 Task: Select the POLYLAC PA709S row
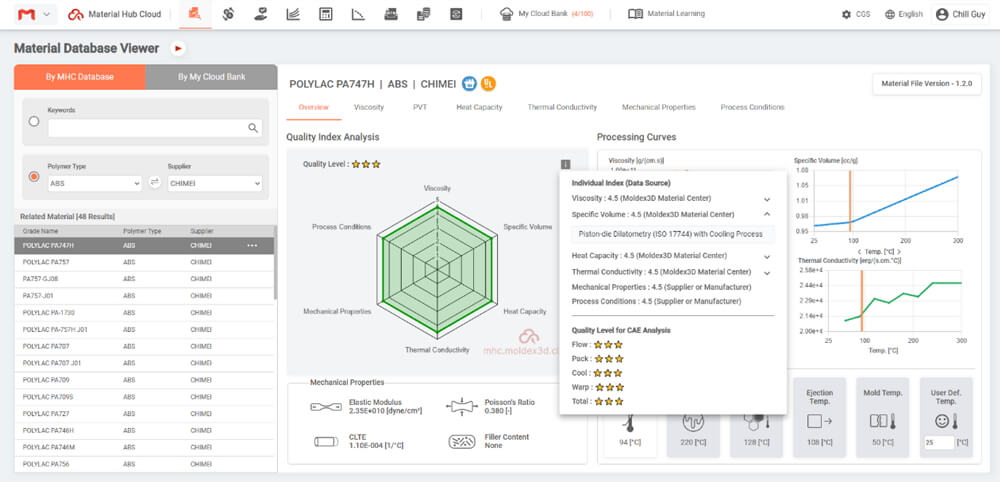[144, 397]
